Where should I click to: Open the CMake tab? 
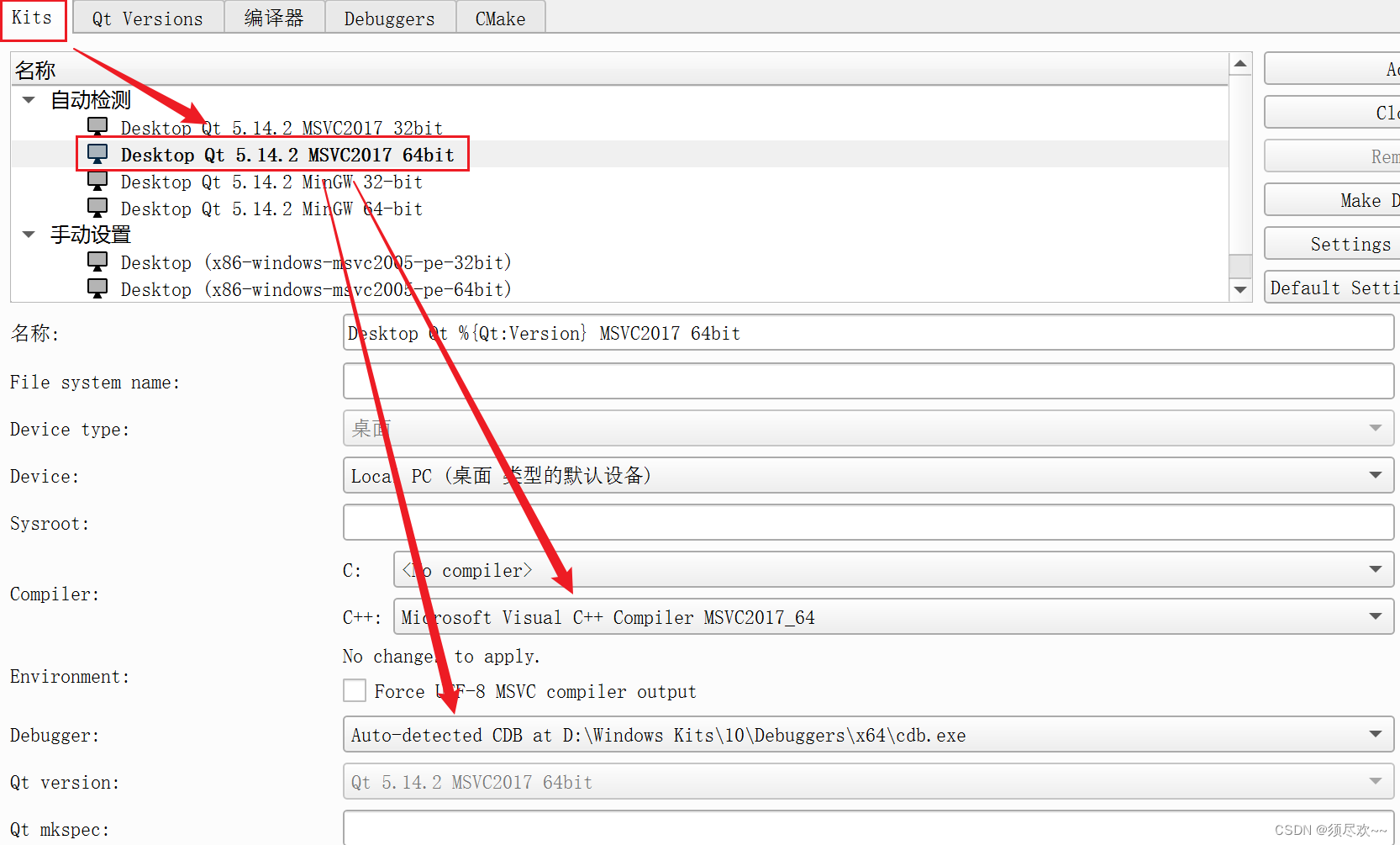pyautogui.click(x=500, y=18)
